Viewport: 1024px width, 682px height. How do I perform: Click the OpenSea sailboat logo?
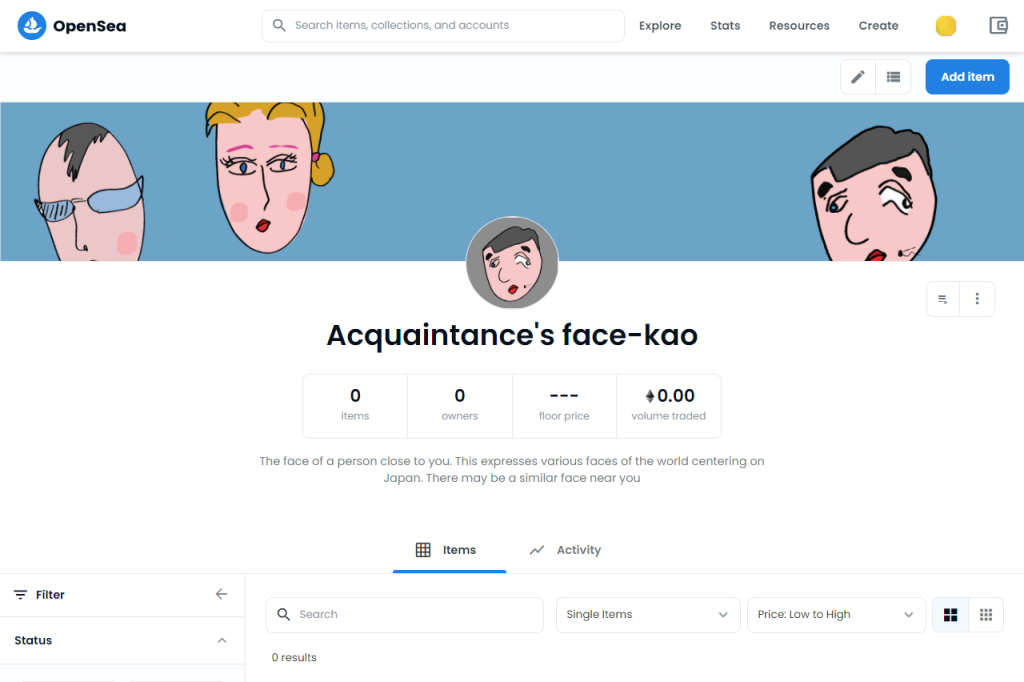click(x=31, y=25)
